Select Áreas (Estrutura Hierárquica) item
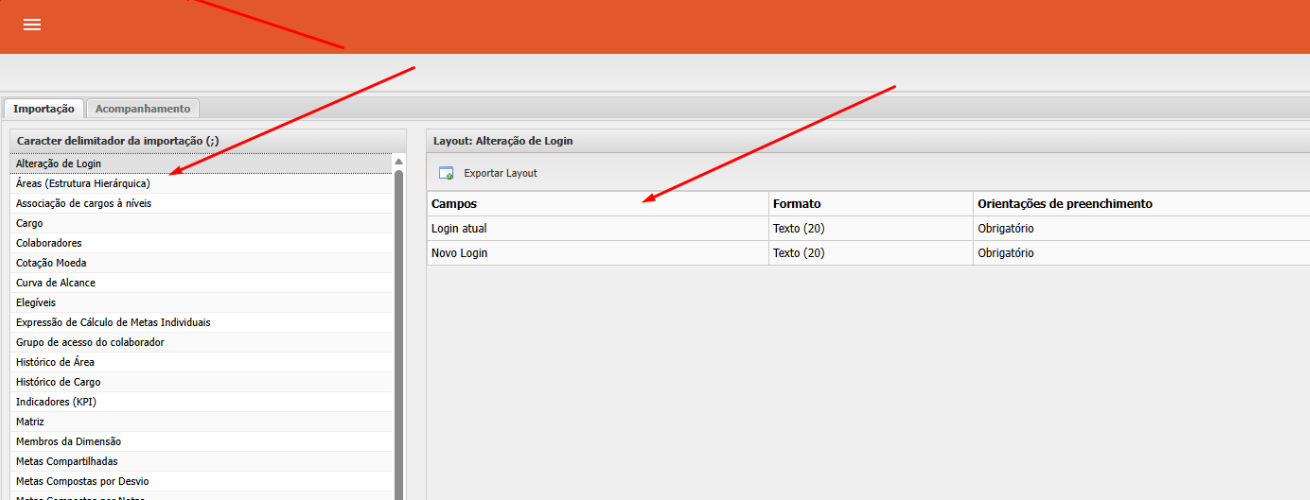Viewport: 1310px width, 500px height. 83,184
